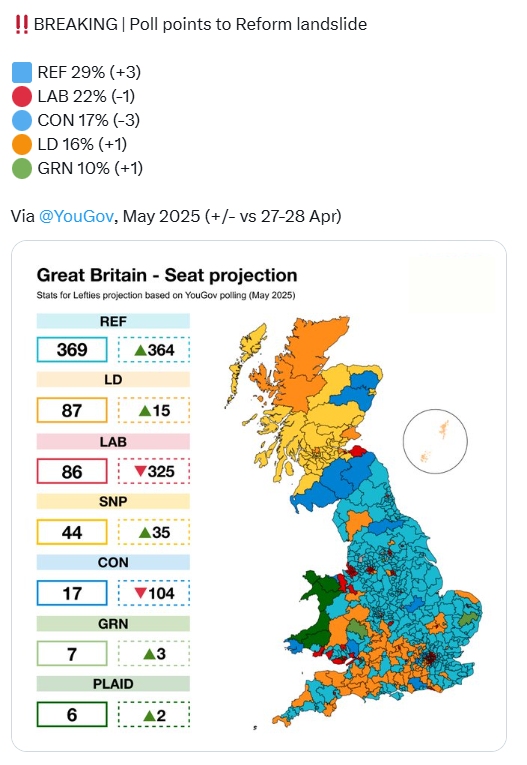The image size is (527, 765).
Task: Click the PLAID seat count box showing 6
Action: click(72, 714)
